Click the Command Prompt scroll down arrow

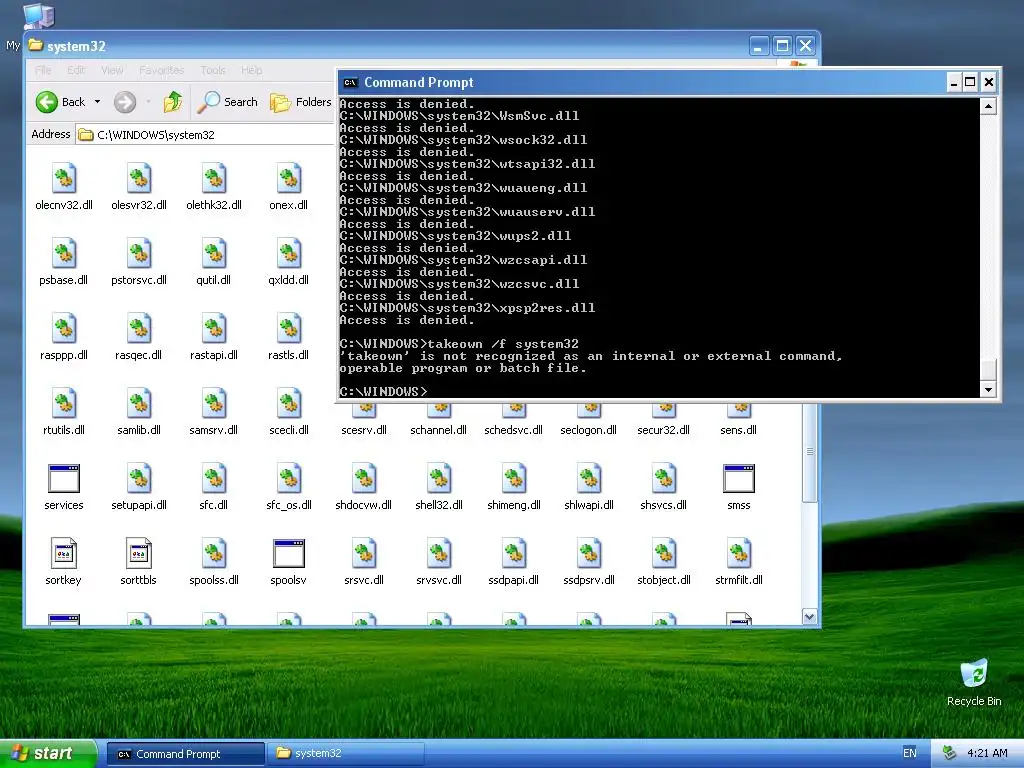click(989, 389)
